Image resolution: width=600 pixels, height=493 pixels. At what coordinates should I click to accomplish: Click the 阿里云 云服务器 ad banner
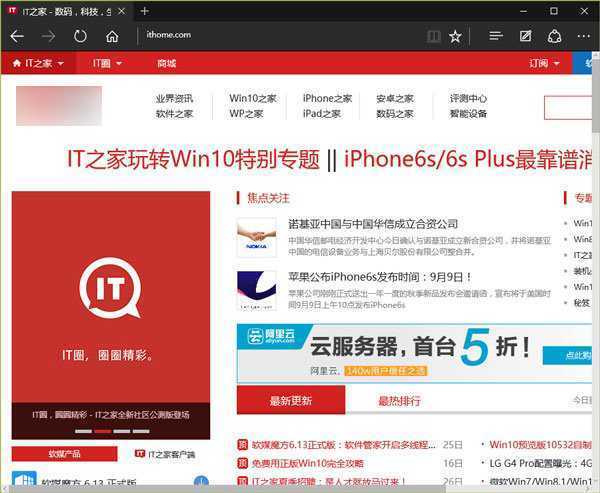(414, 353)
